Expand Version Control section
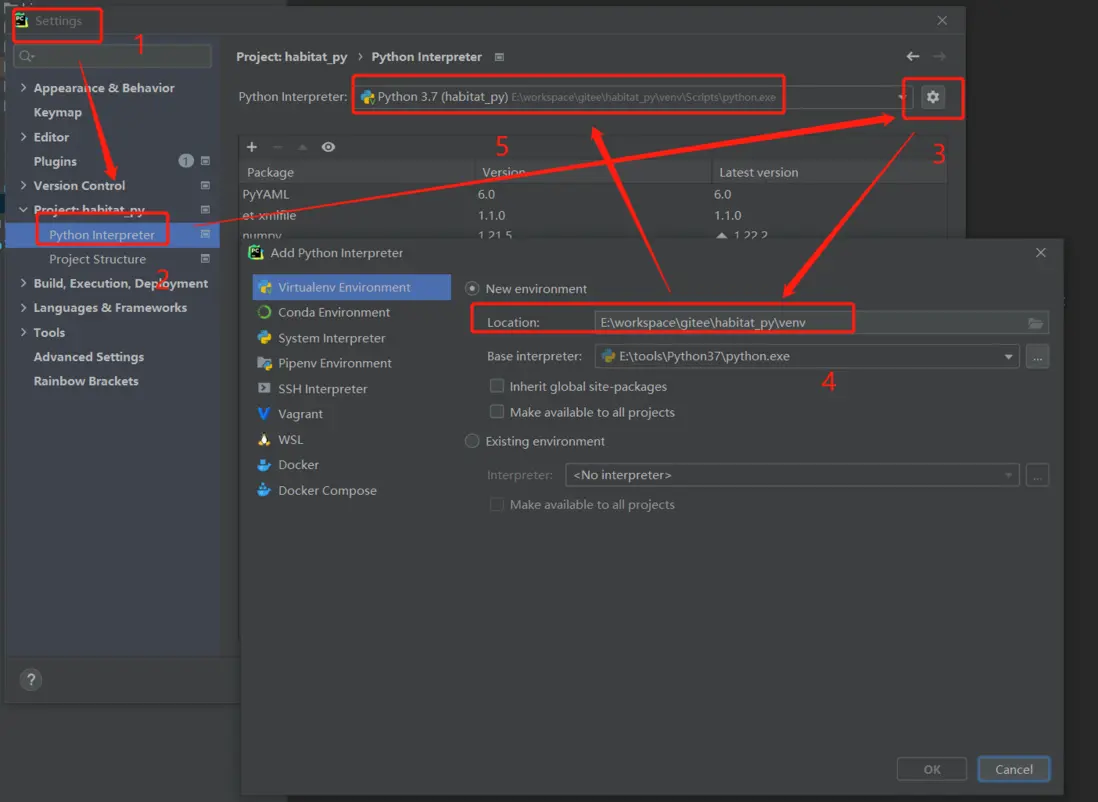 (x=23, y=186)
